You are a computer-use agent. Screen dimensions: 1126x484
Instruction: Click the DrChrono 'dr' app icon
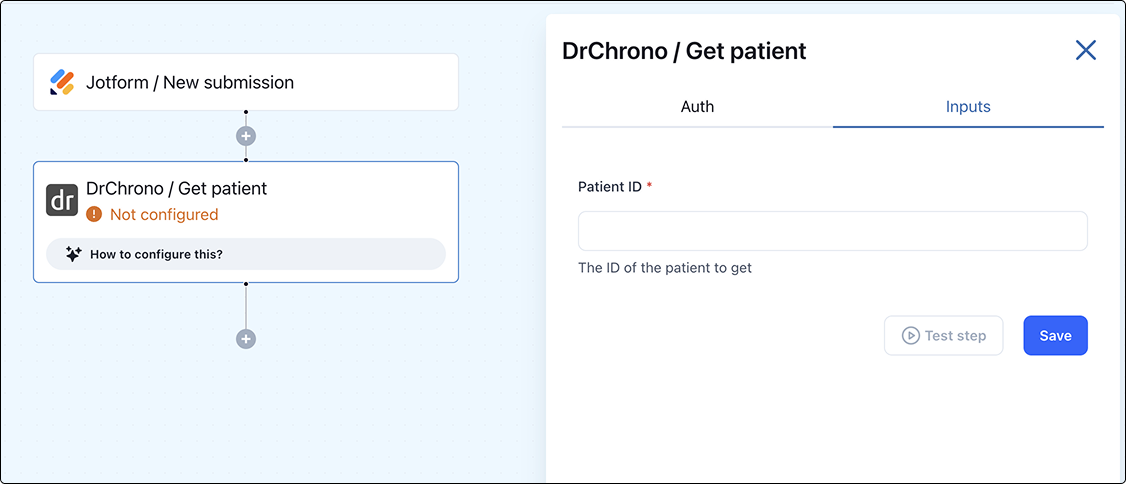click(62, 200)
